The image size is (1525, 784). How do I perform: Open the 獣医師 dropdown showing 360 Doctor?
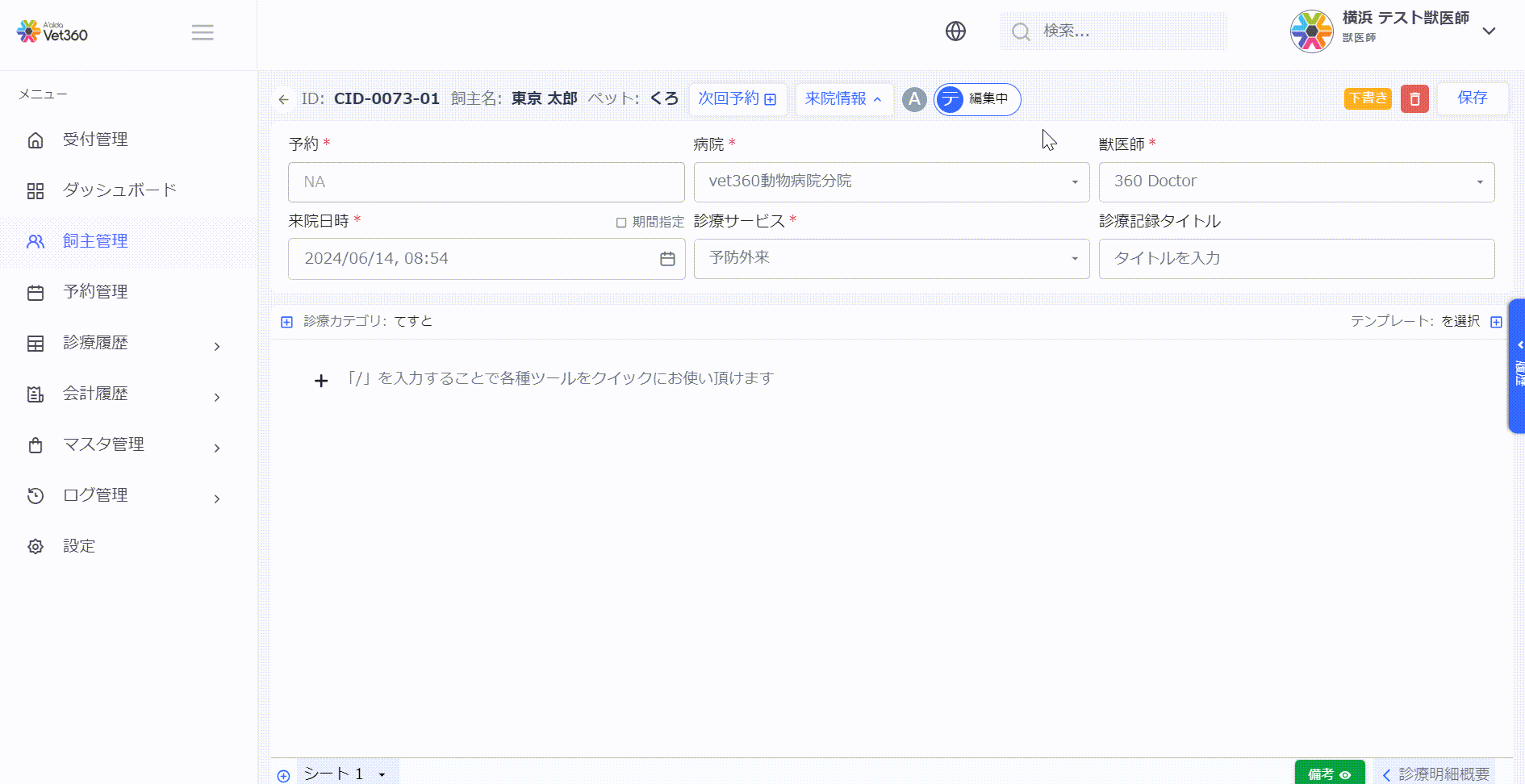coord(1296,181)
